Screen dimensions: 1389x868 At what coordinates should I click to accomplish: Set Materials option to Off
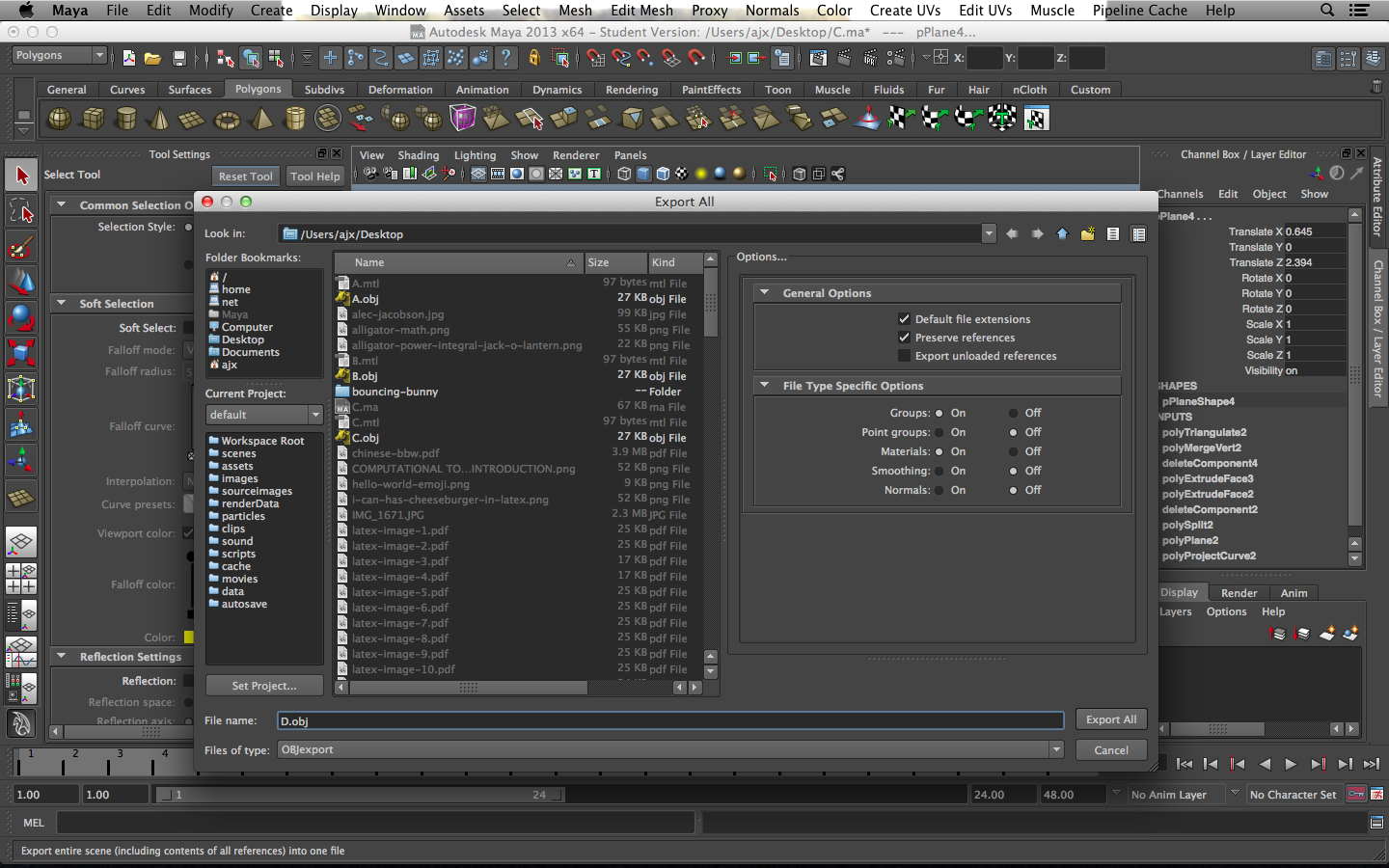[1013, 451]
